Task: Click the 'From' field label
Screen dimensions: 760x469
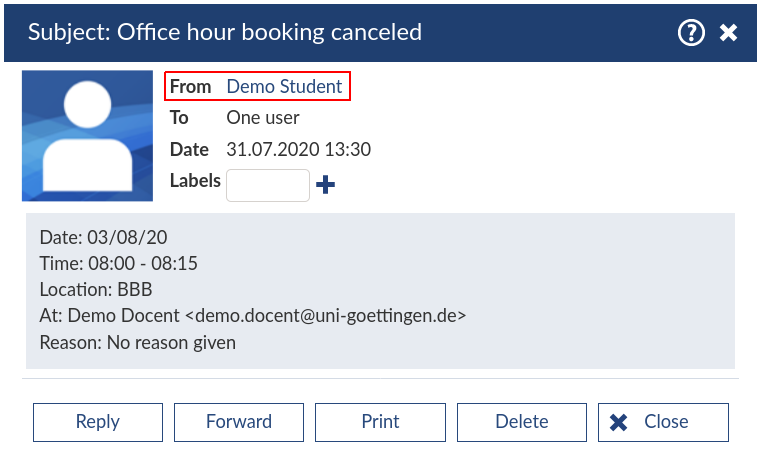Action: pyautogui.click(x=190, y=87)
